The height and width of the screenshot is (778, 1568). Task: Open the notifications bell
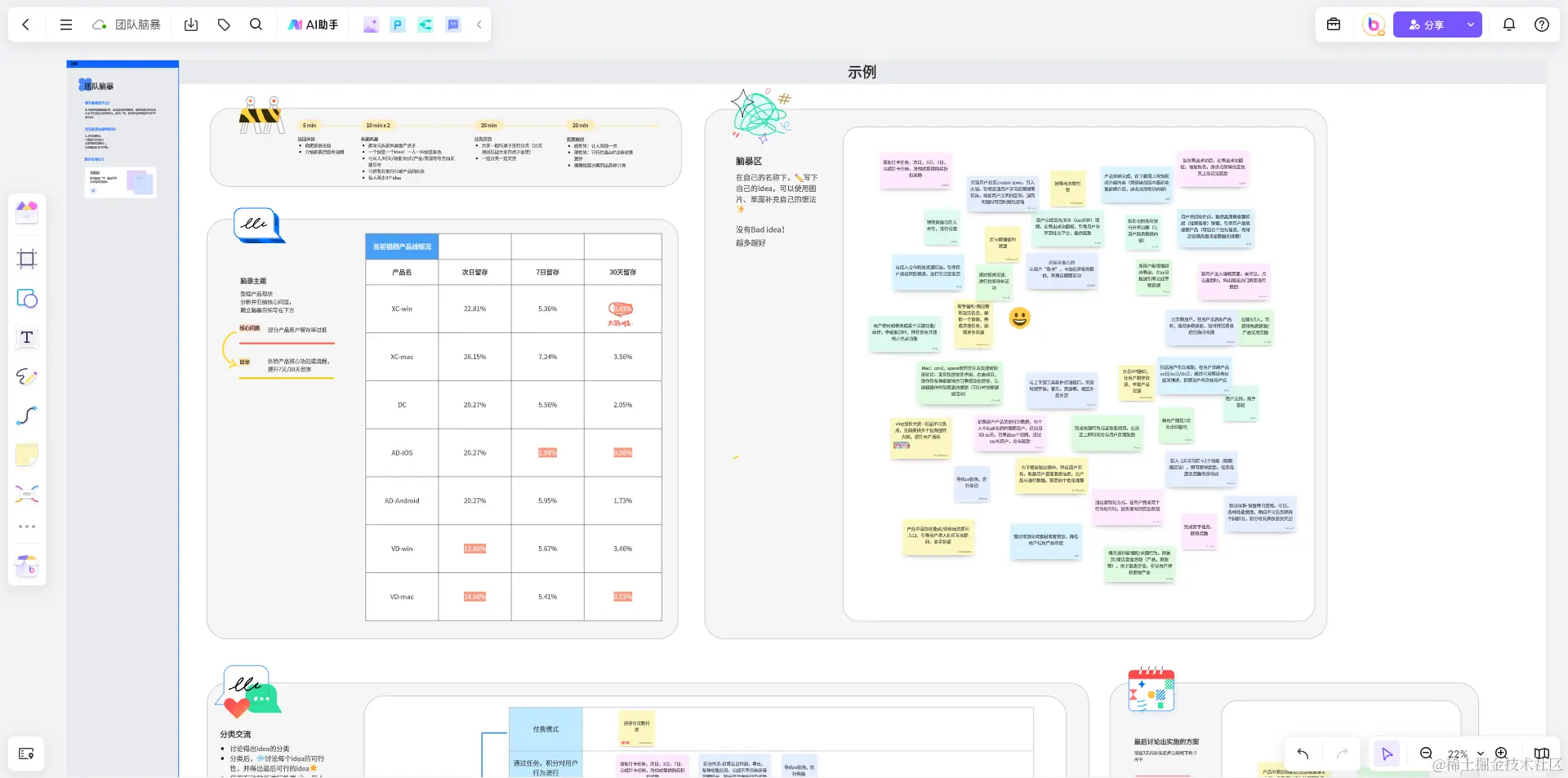click(x=1509, y=24)
